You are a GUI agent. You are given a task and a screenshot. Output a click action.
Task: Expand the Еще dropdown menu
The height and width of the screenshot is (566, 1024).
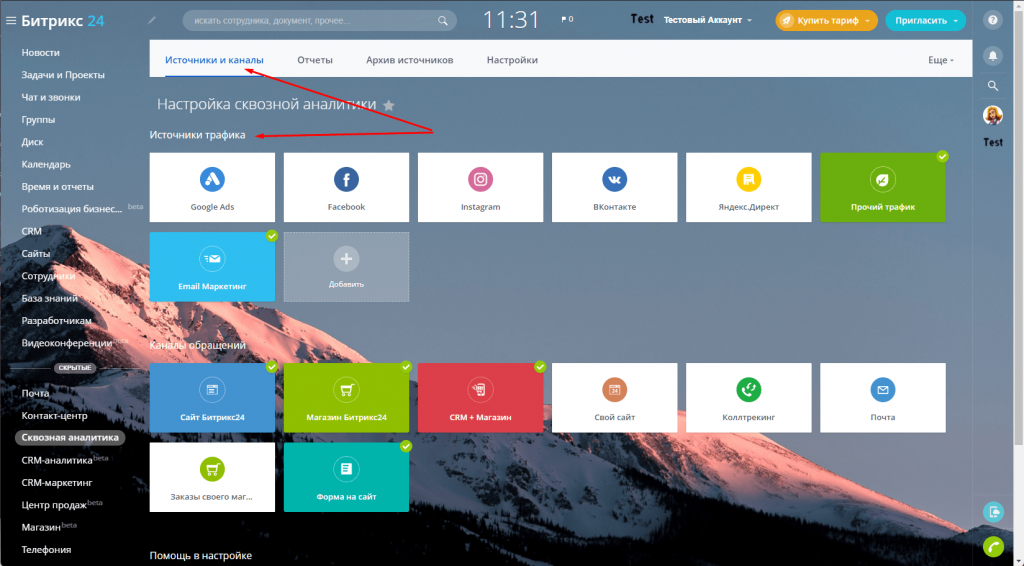(941, 60)
